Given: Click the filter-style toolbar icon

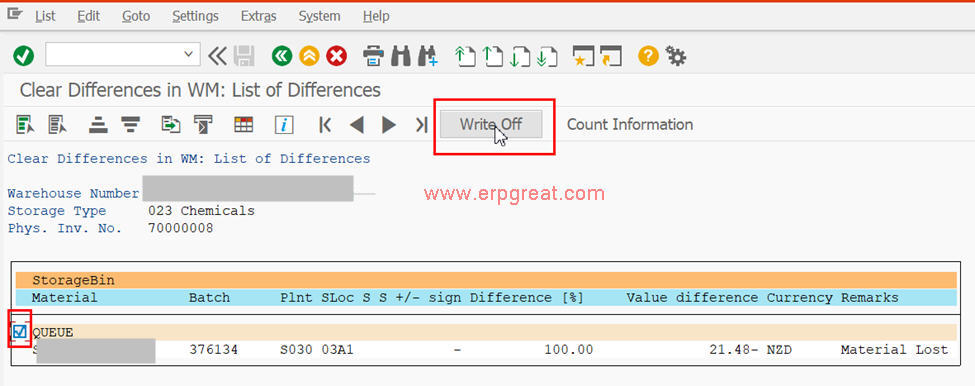Looking at the screenshot, I should pos(203,124).
